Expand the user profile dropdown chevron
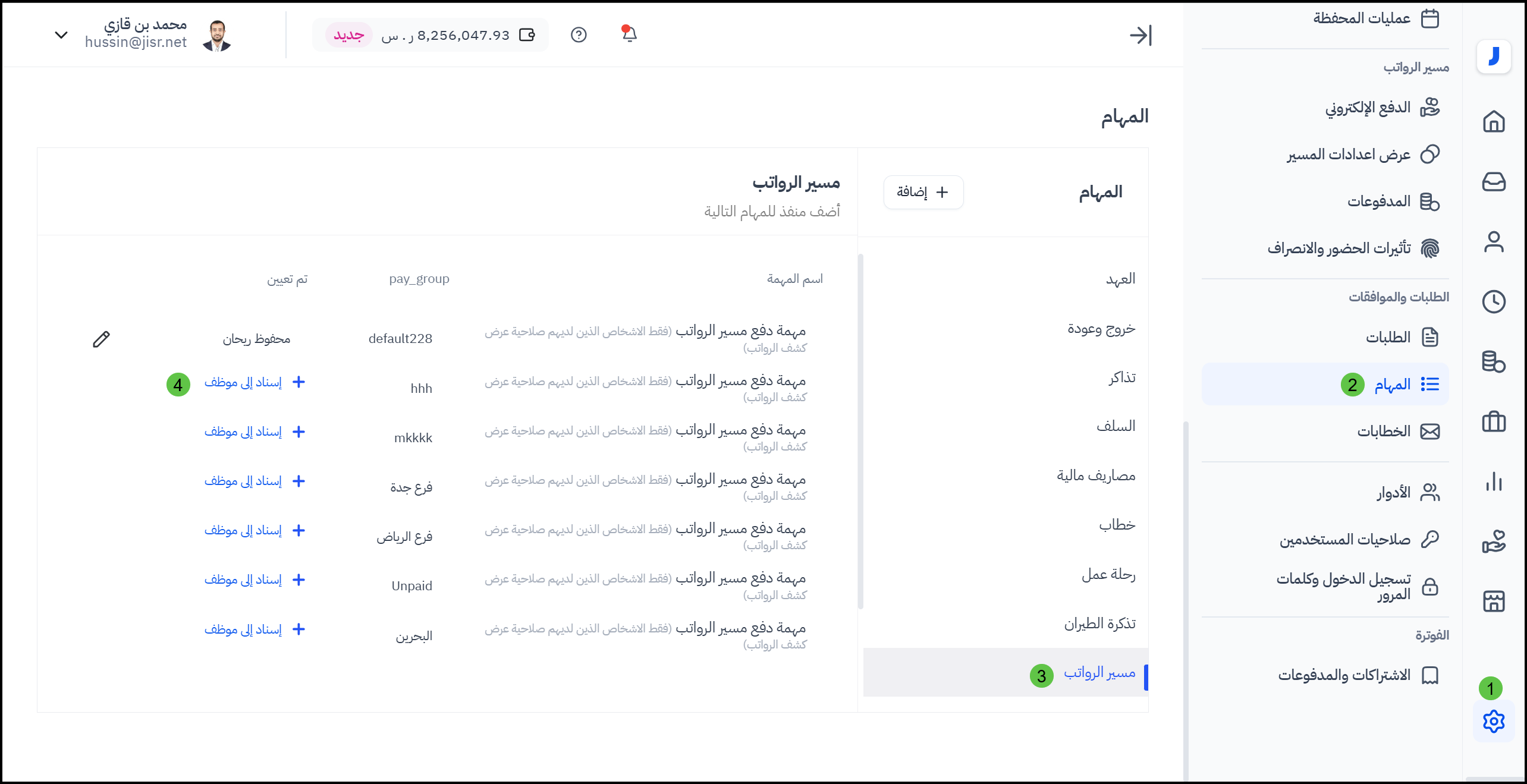The width and height of the screenshot is (1527, 784). (x=61, y=35)
